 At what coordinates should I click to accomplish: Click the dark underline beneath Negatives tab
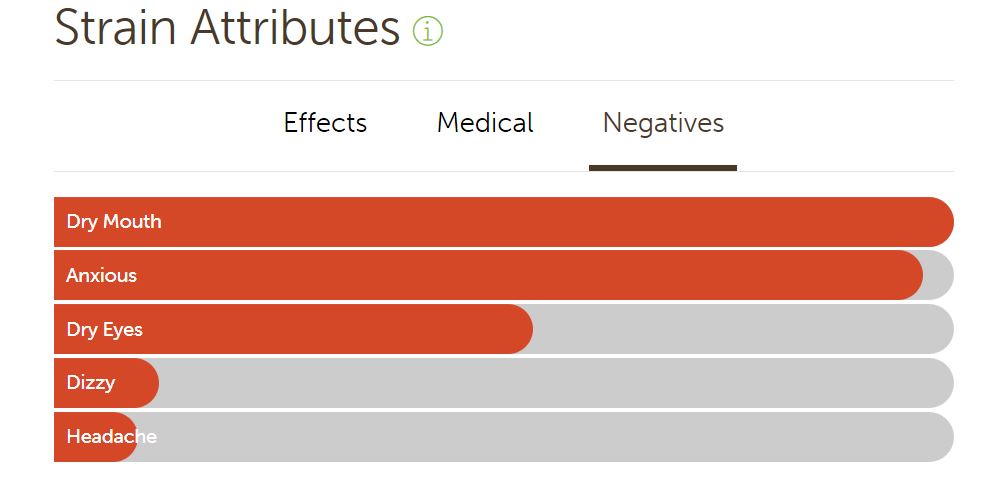click(663, 168)
